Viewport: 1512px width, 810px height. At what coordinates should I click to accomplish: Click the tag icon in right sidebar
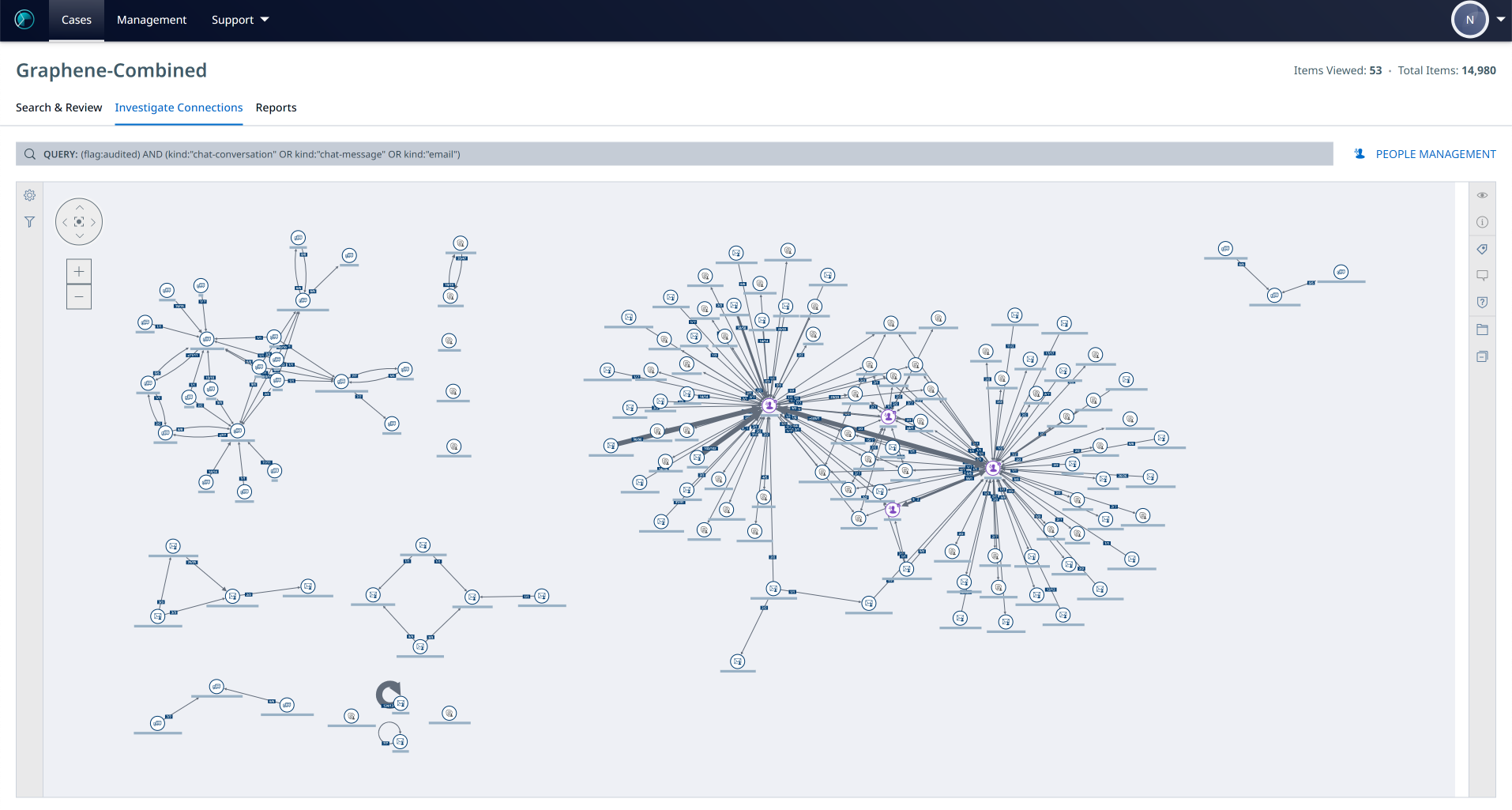click(x=1482, y=249)
